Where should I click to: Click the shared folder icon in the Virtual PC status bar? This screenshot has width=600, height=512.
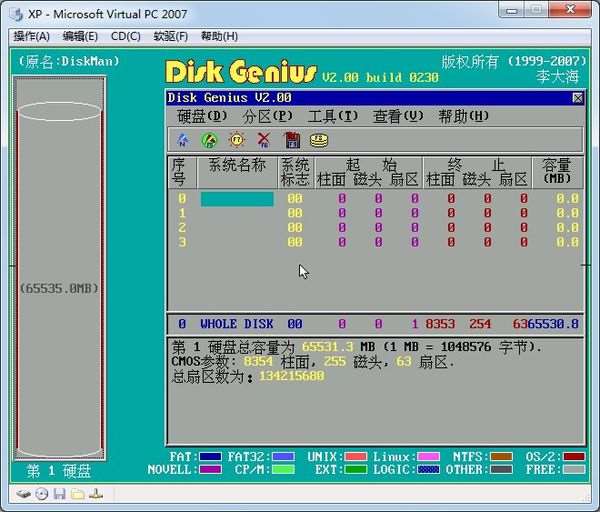[78, 494]
